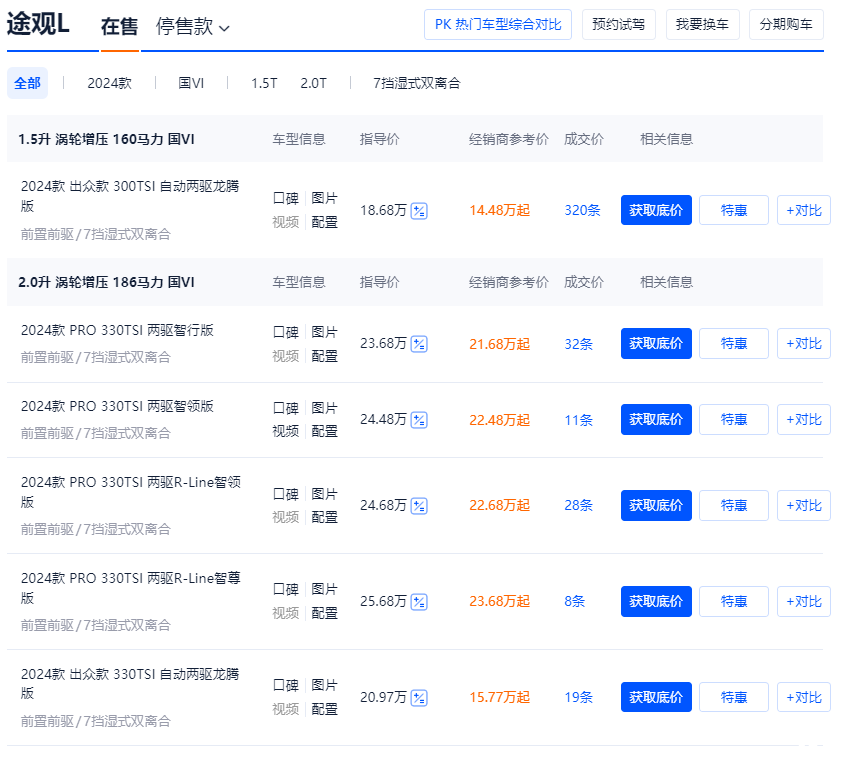
Task: Click PK 热门车型综合对比 button
Action: pos(498,24)
